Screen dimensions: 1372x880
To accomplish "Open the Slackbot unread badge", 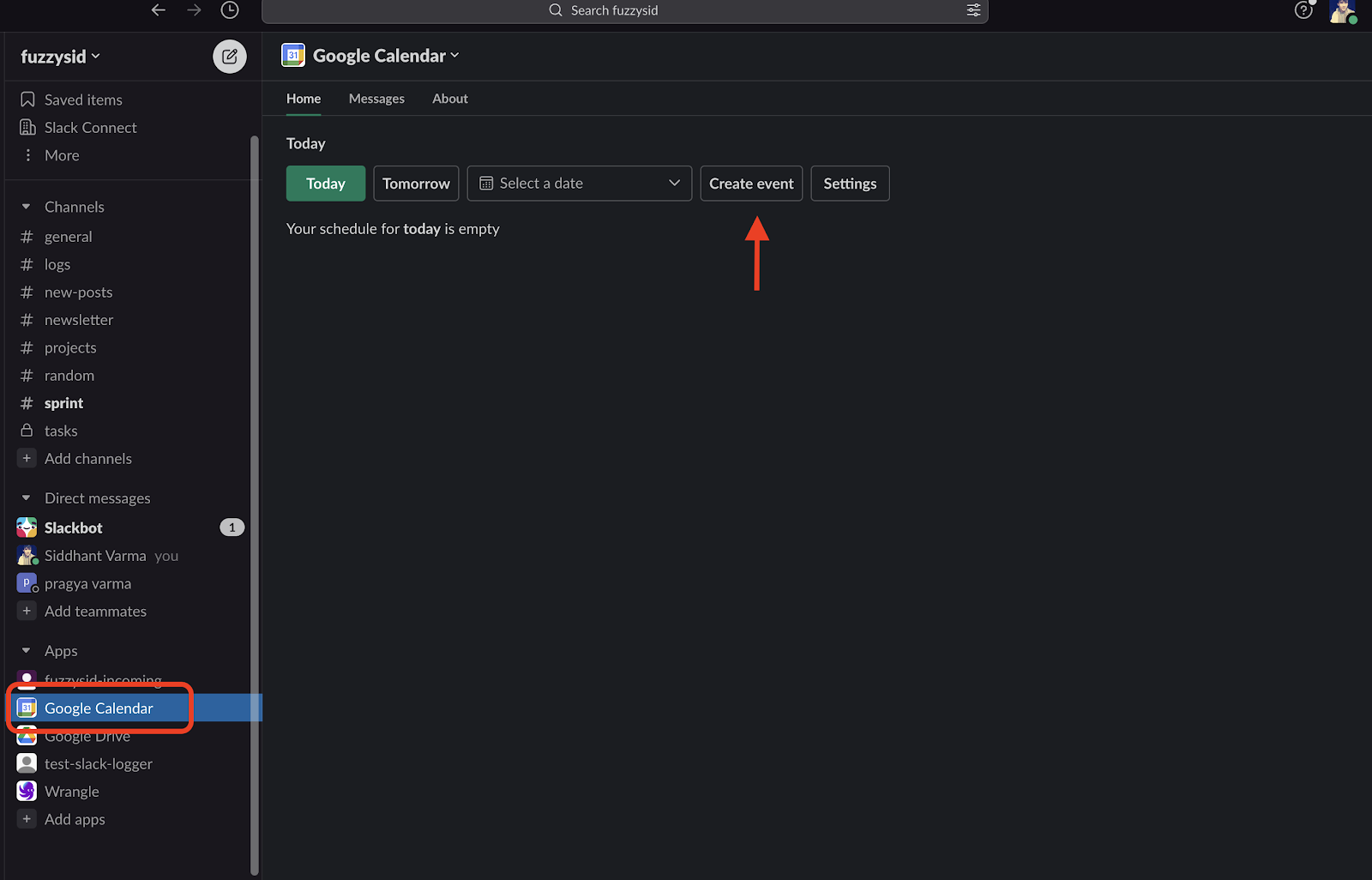I will click(x=232, y=527).
